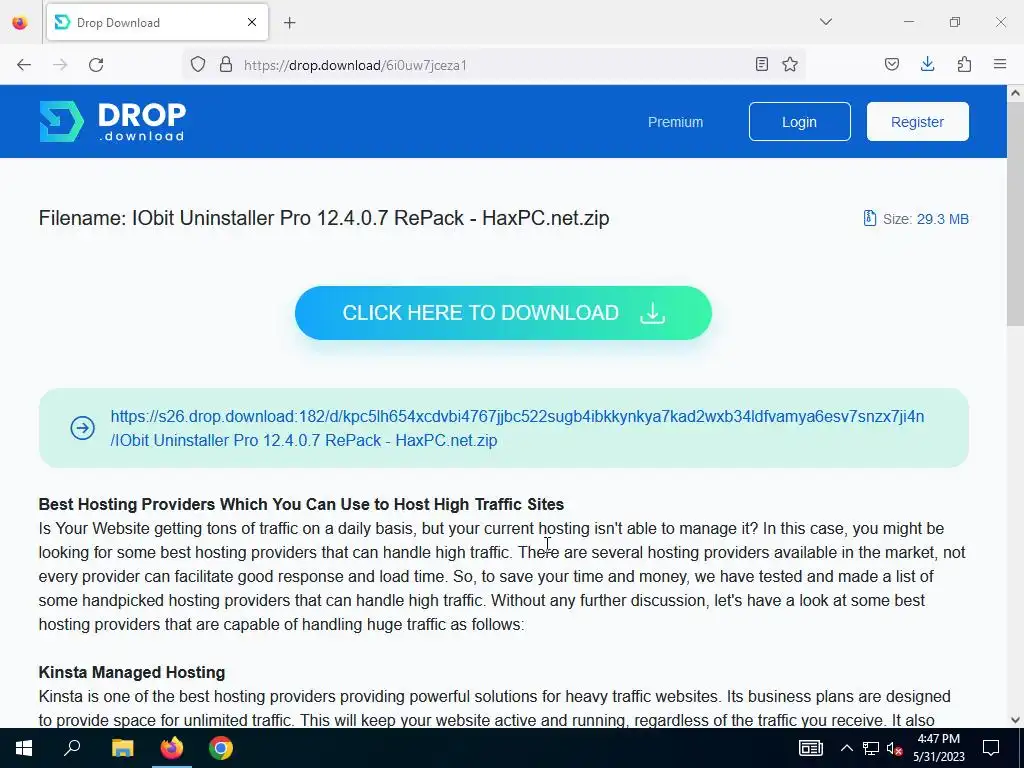Click the Register button

point(918,121)
